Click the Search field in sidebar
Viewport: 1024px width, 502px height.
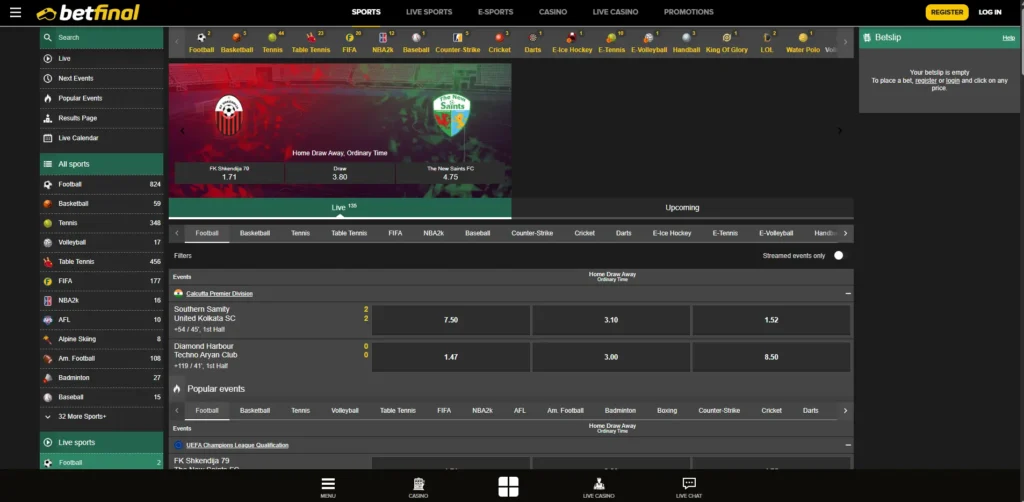[x=102, y=38]
